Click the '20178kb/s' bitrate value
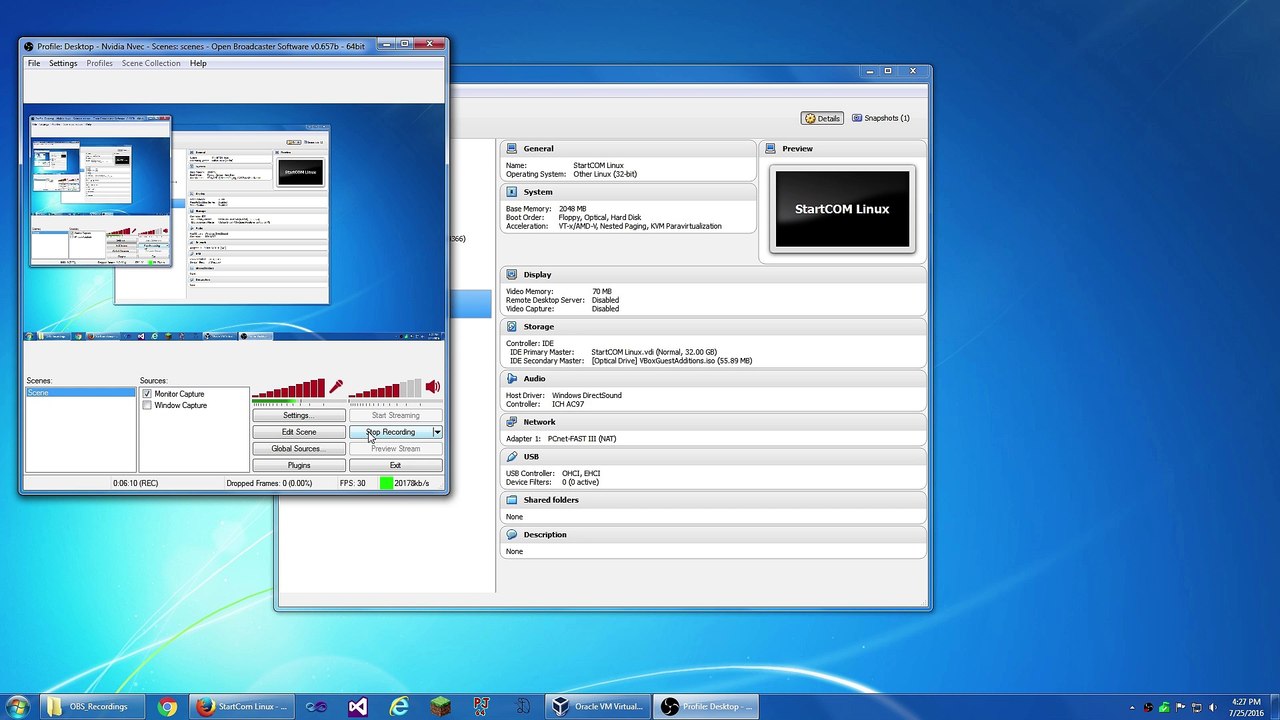 pyautogui.click(x=411, y=483)
